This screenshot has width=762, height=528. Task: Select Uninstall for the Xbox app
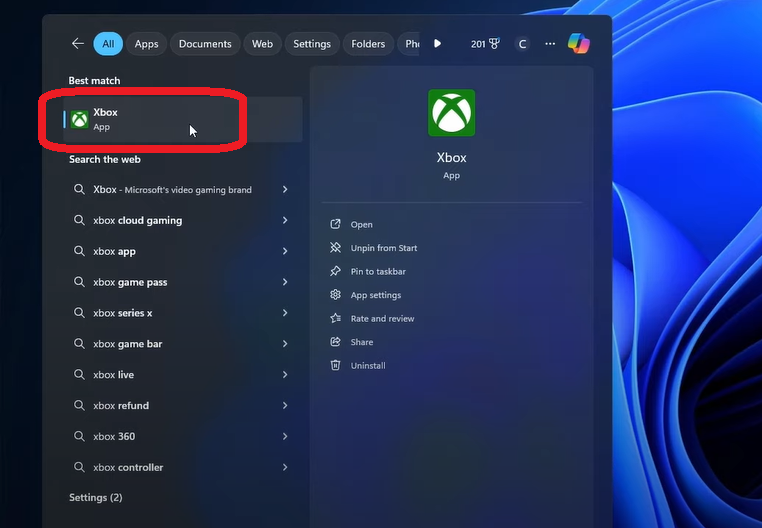pyautogui.click(x=368, y=366)
